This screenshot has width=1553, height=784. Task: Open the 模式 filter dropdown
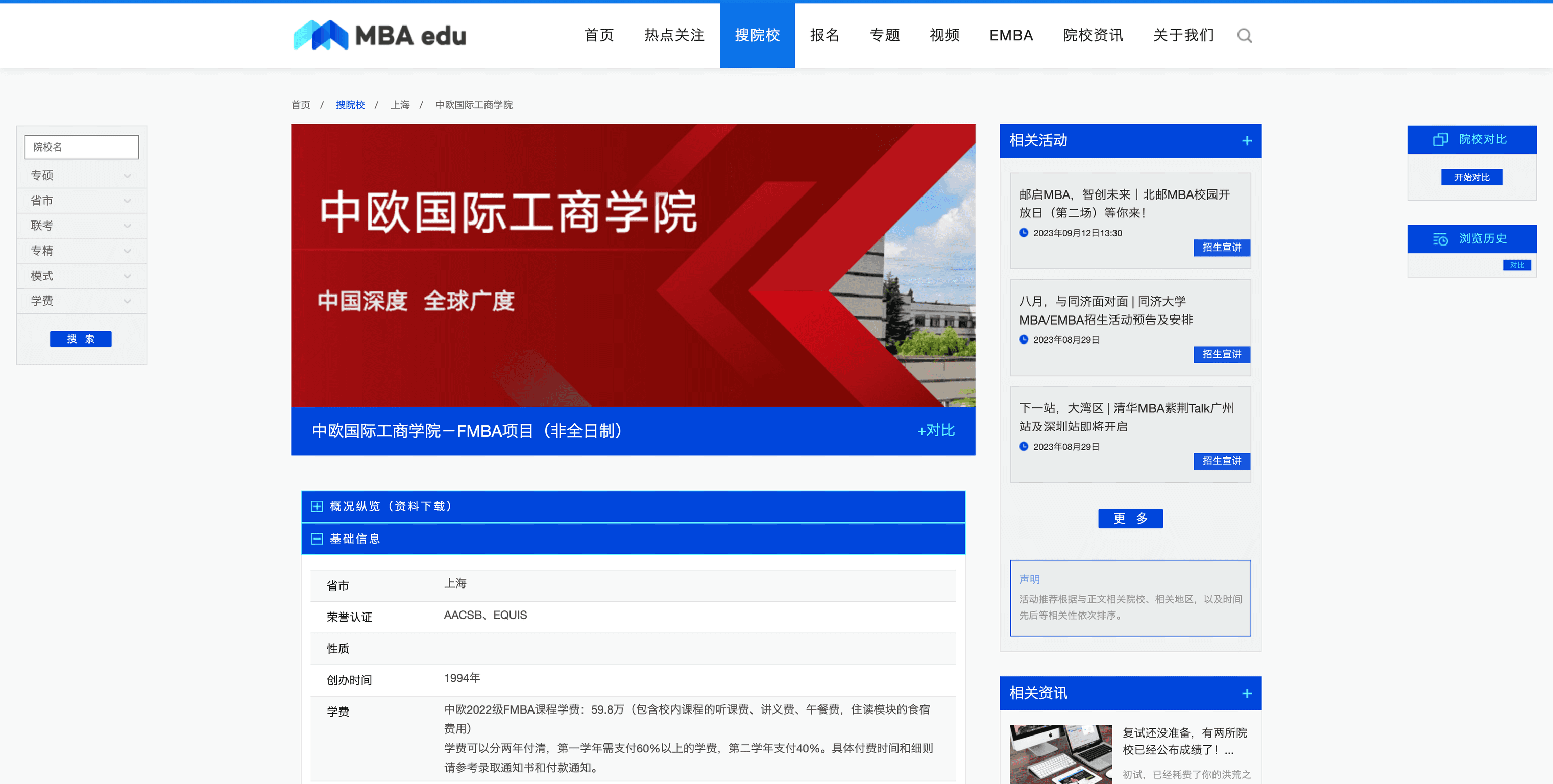click(x=81, y=276)
